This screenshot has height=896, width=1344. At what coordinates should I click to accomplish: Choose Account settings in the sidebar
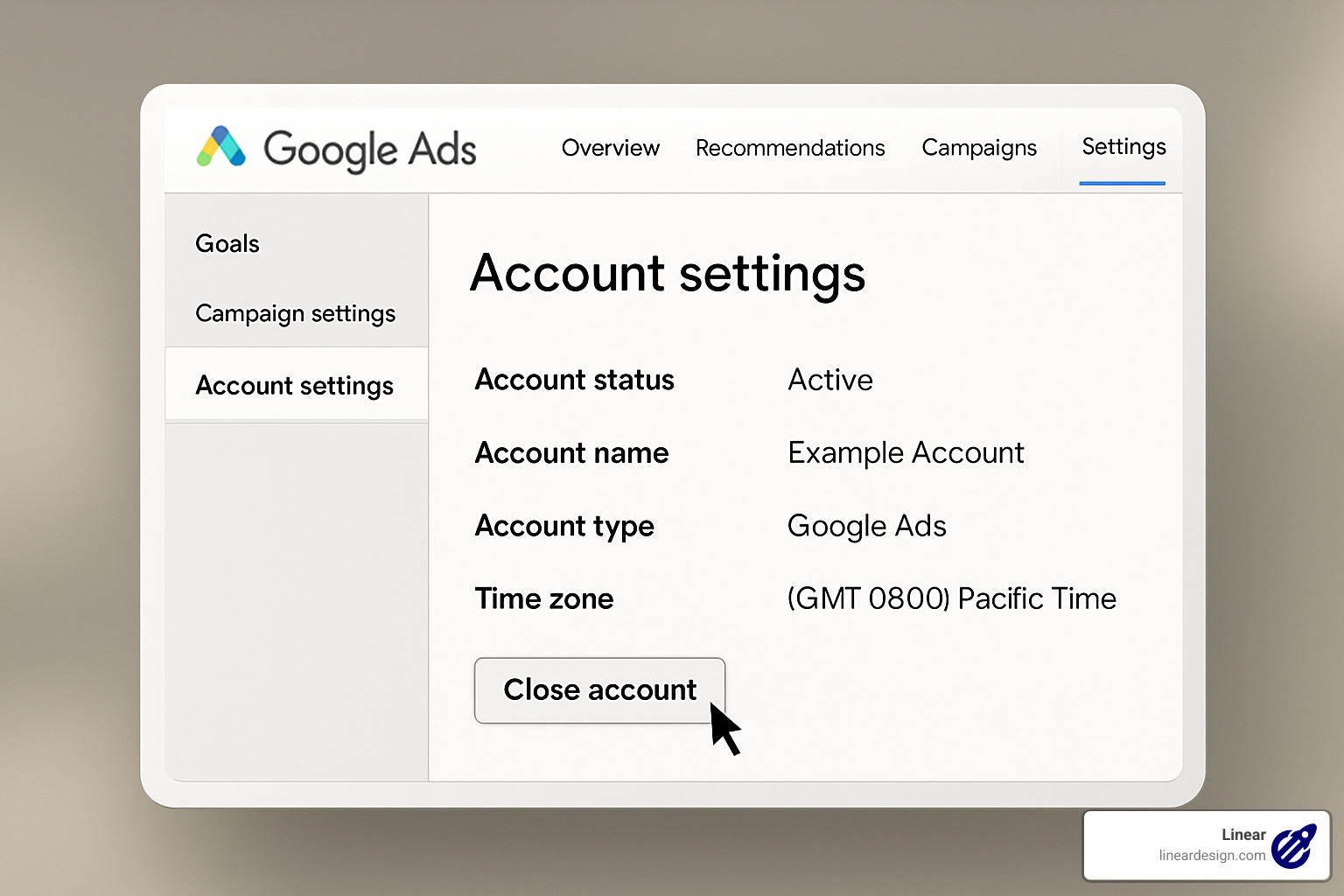point(295,385)
